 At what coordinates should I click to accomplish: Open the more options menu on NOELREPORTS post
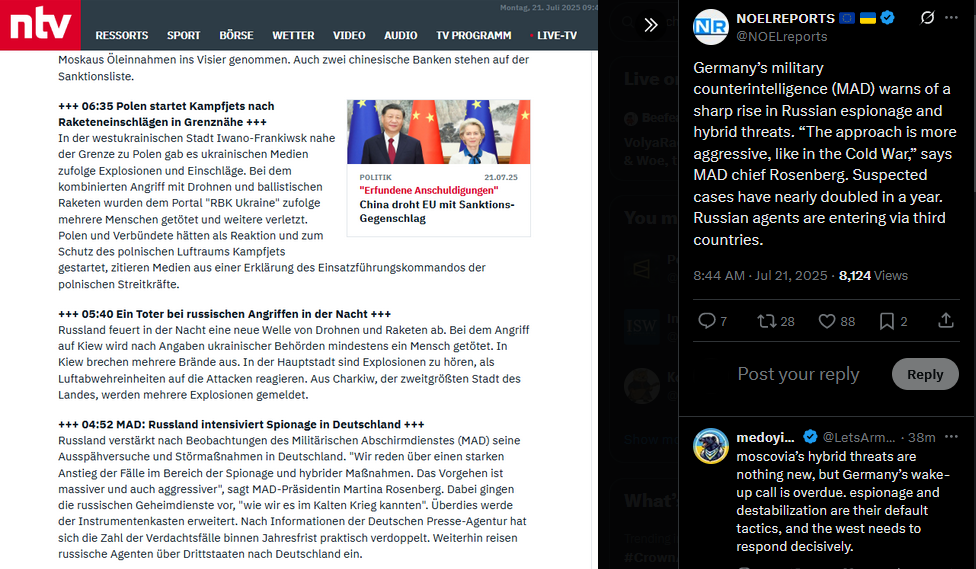pos(951,17)
